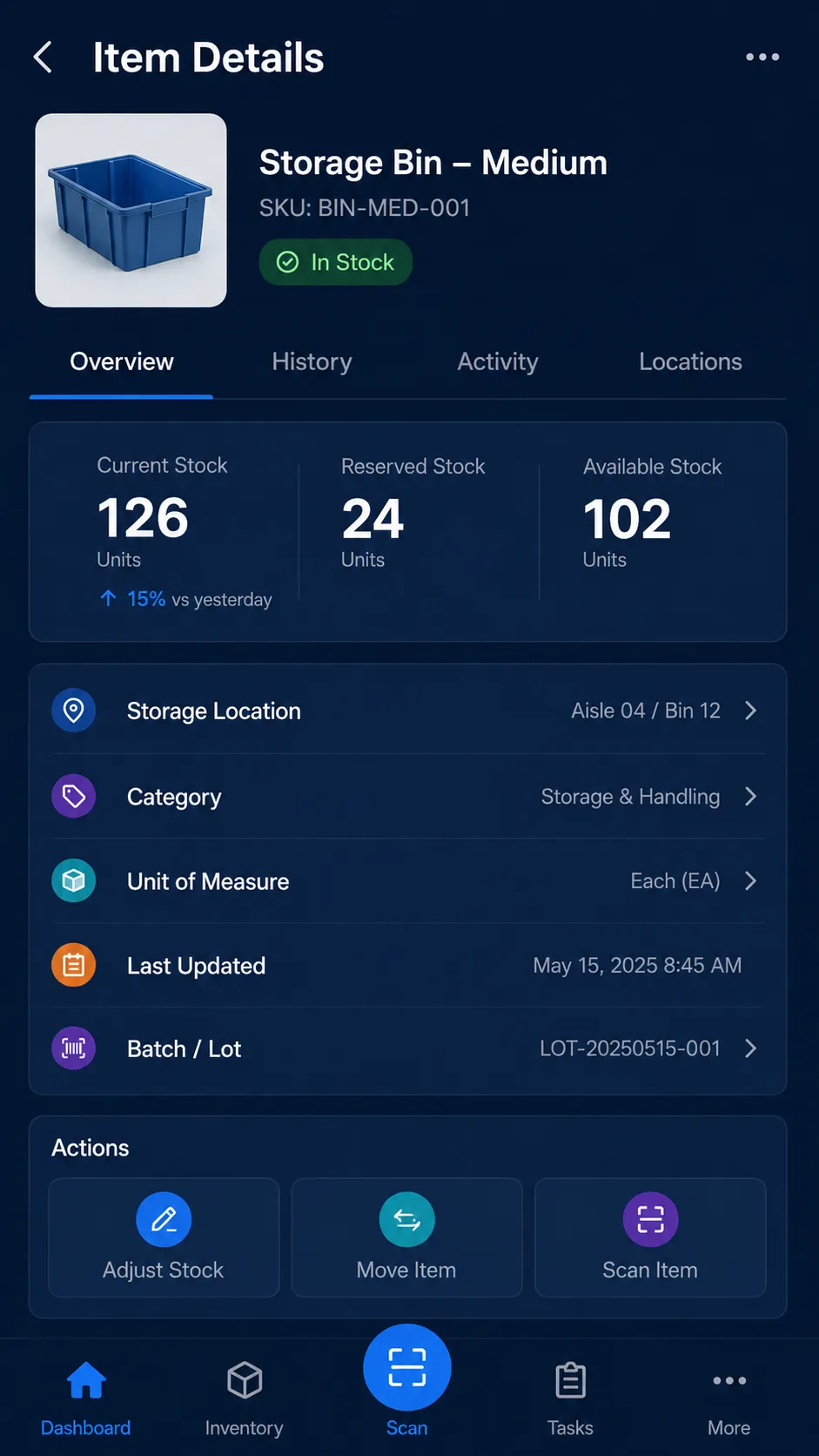The height and width of the screenshot is (1456, 819).
Task: Go back using the header arrow
Action: tap(43, 57)
